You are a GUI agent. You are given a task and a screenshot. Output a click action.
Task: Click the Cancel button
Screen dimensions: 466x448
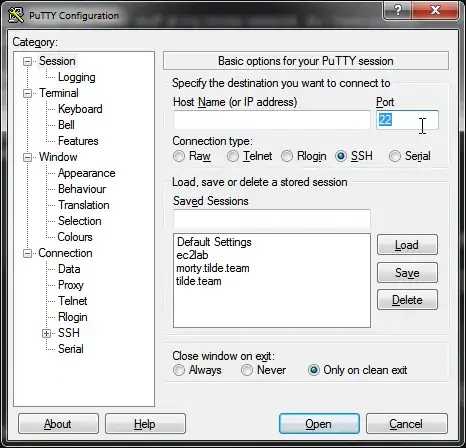406,424
